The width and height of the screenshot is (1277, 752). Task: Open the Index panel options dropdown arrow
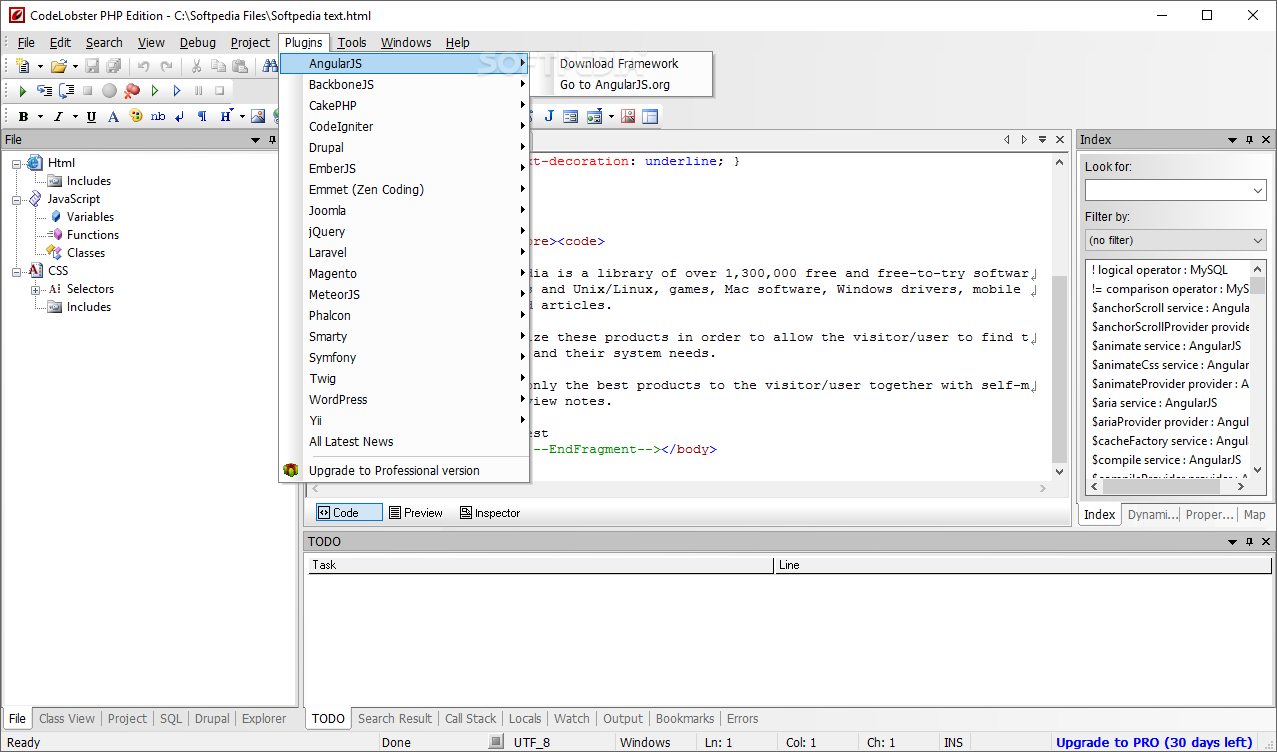1233,140
